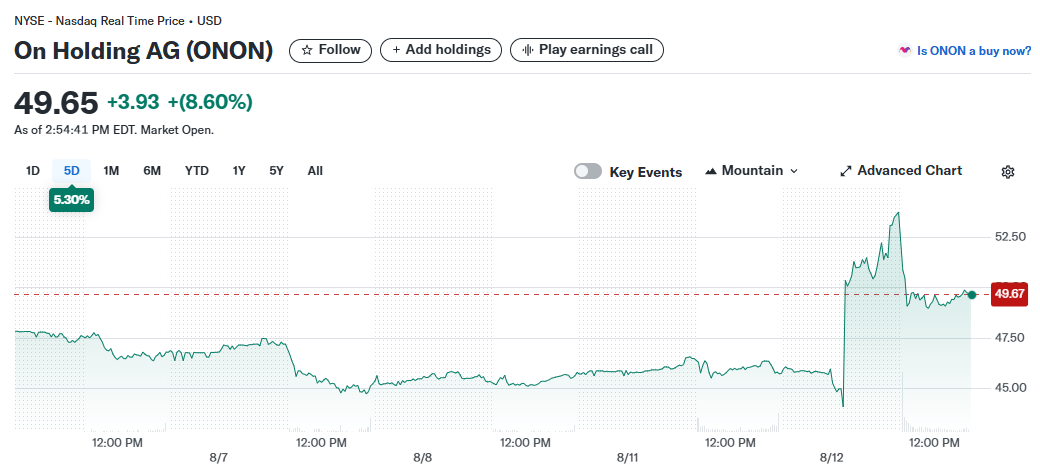Screen dimensions: 1040x472
Task: Click the +3.93 price change
Action: [x=133, y=102]
